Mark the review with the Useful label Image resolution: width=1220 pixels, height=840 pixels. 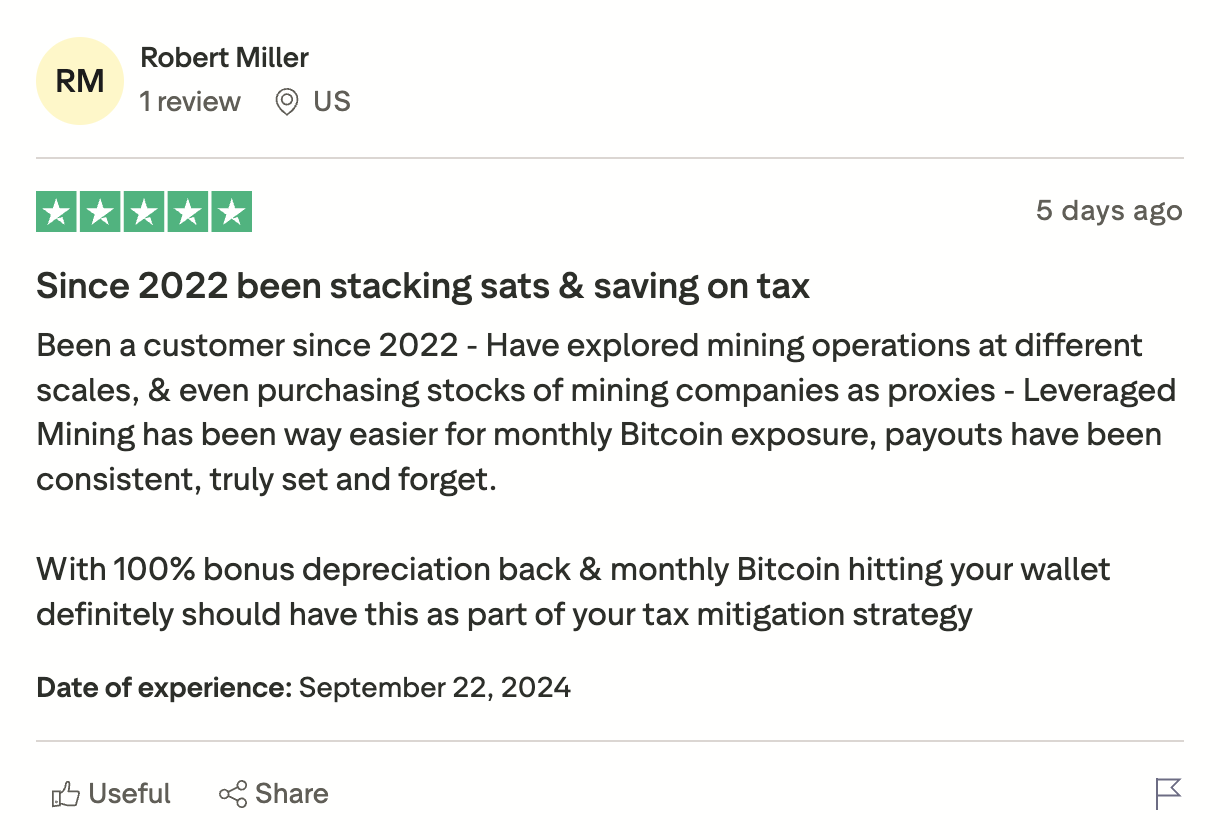point(130,794)
